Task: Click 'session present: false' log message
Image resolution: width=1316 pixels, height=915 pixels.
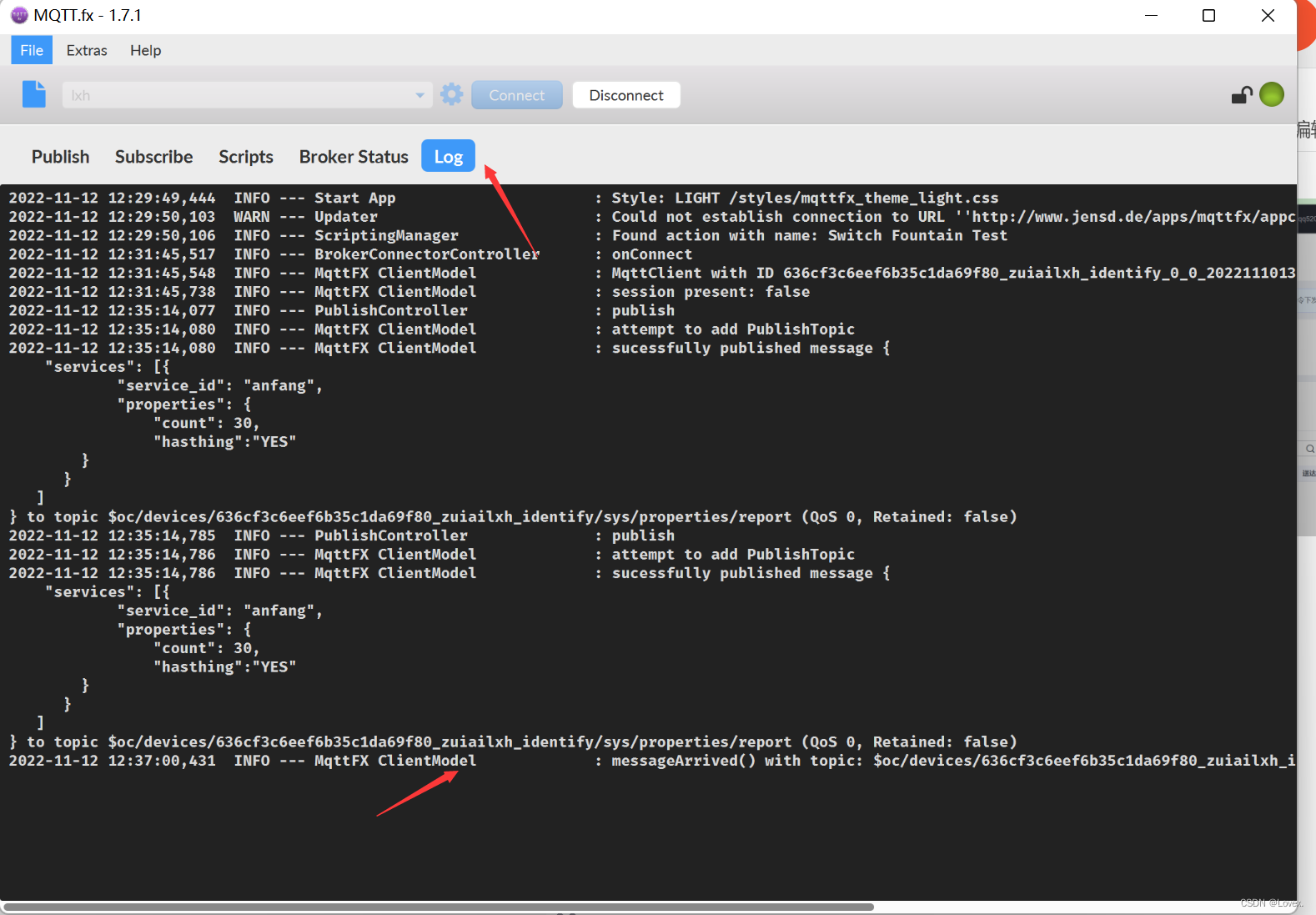Action: pyautogui.click(x=711, y=292)
